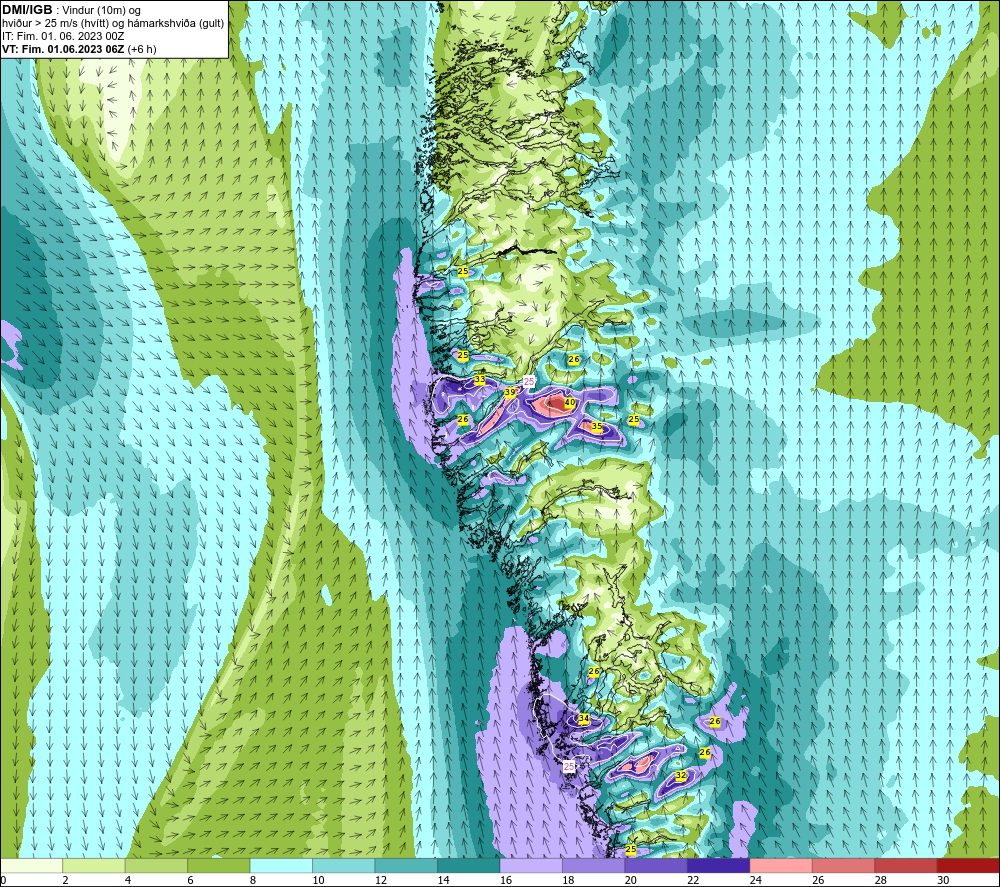The image size is (1000, 887).
Task: Click the yellow gust label 35
Action: coord(597,426)
